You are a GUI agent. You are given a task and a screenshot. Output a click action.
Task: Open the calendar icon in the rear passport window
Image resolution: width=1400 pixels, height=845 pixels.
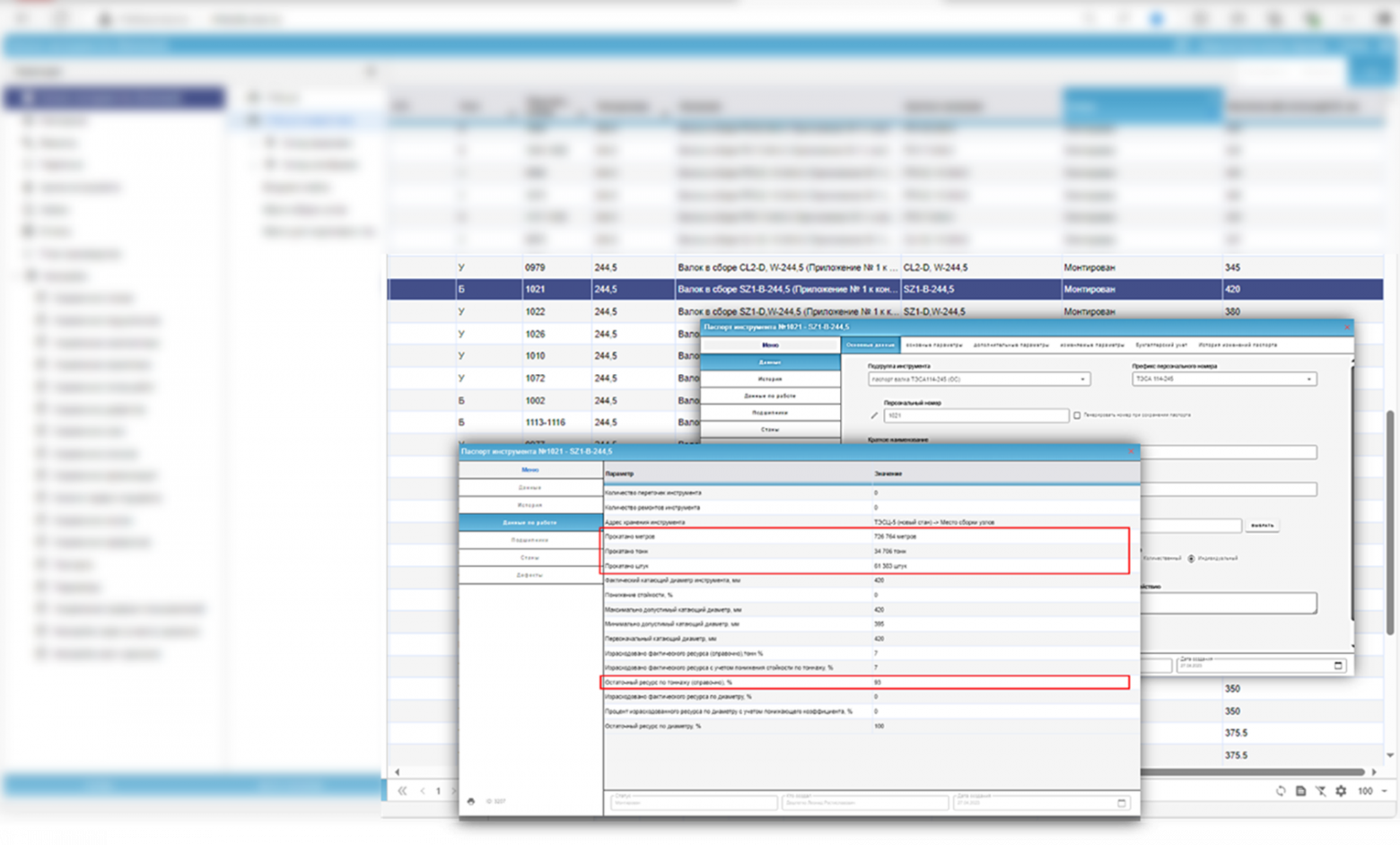[x=1338, y=666]
